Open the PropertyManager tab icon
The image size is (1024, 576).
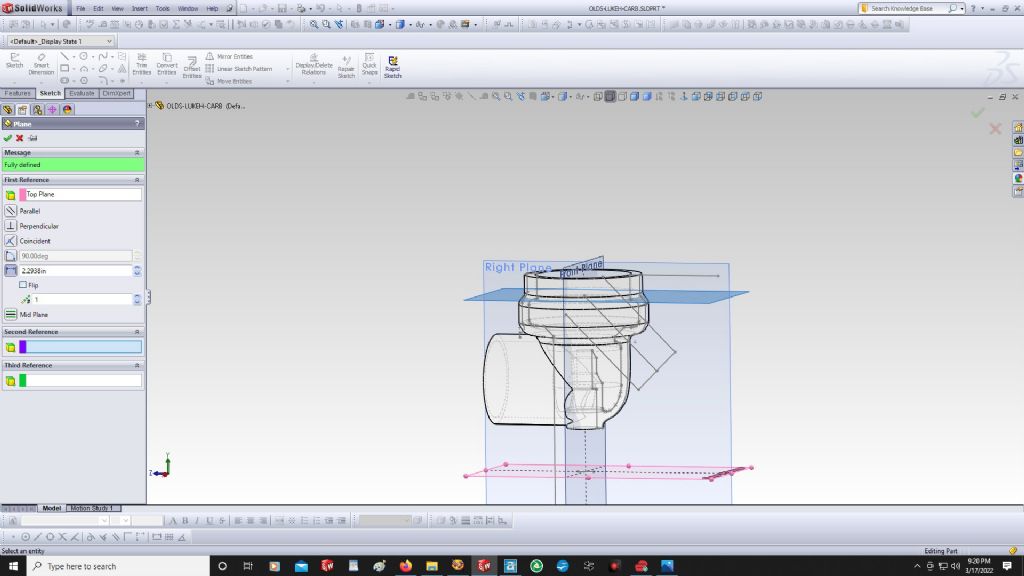(x=23, y=110)
